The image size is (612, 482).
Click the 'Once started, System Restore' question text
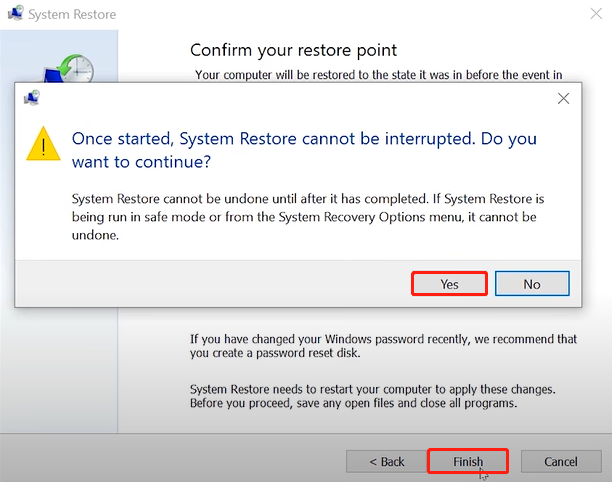[304, 150]
